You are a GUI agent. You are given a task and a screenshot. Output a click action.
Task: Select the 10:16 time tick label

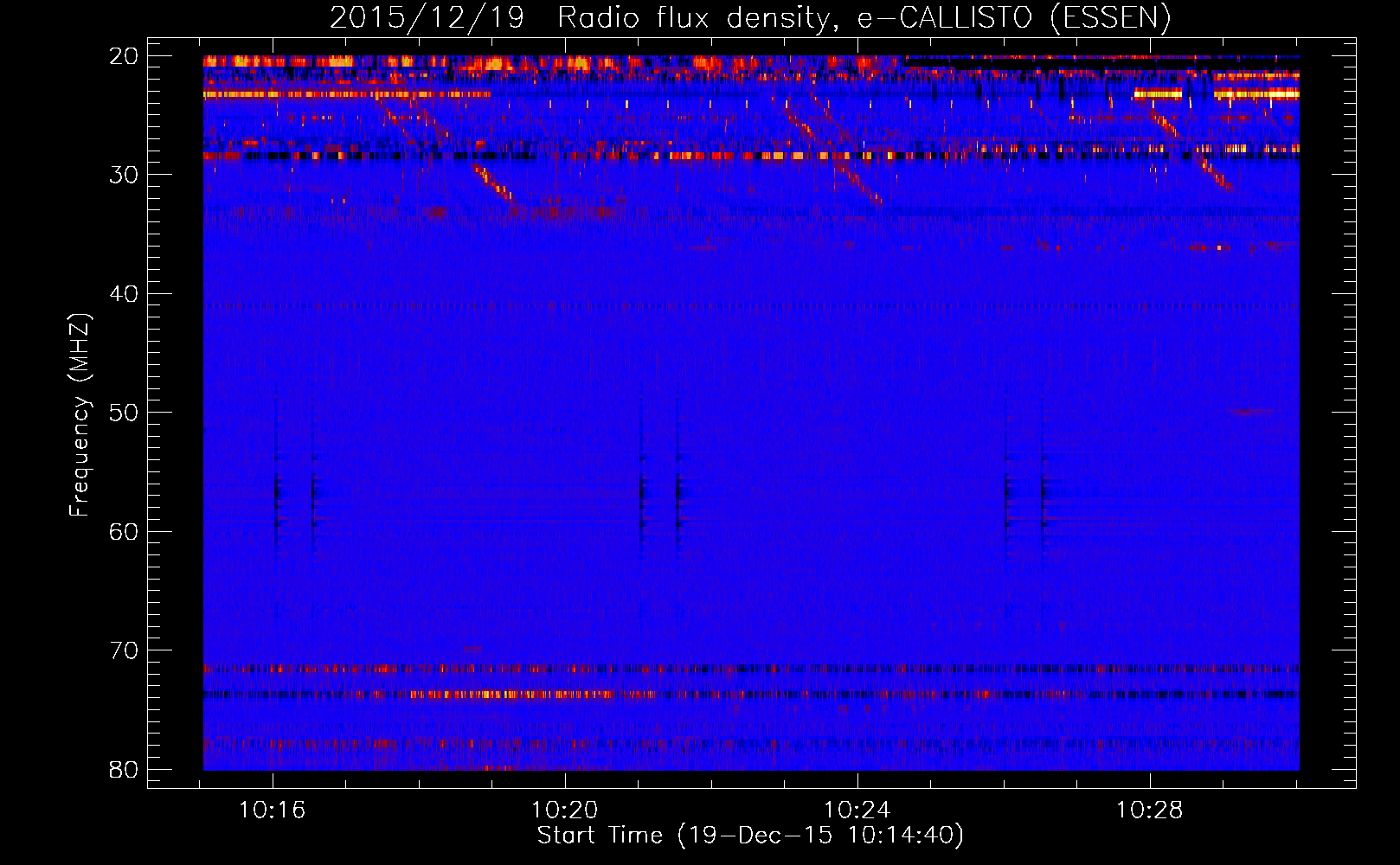tap(273, 811)
